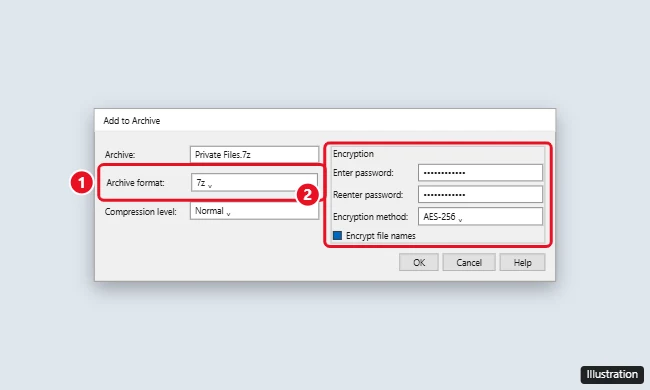Click the 'Encryption' group heading

[353, 154]
